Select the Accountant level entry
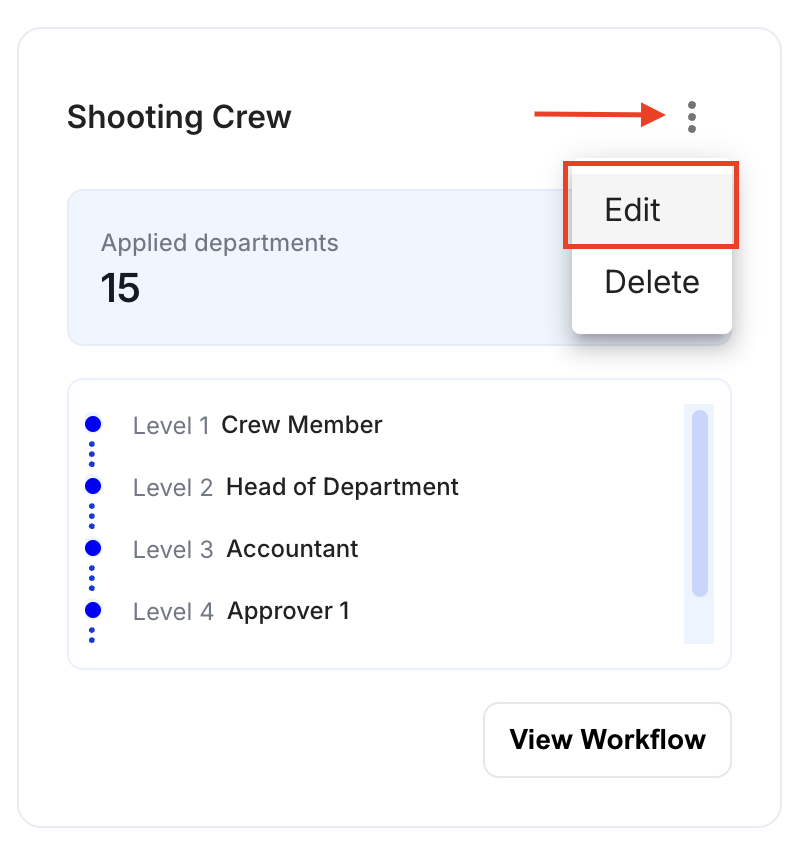 coord(292,549)
